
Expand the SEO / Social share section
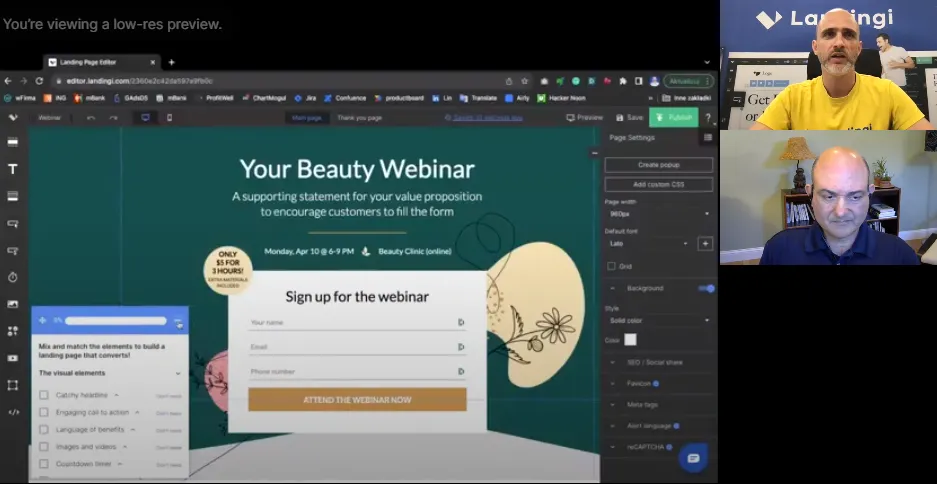pyautogui.click(x=613, y=363)
